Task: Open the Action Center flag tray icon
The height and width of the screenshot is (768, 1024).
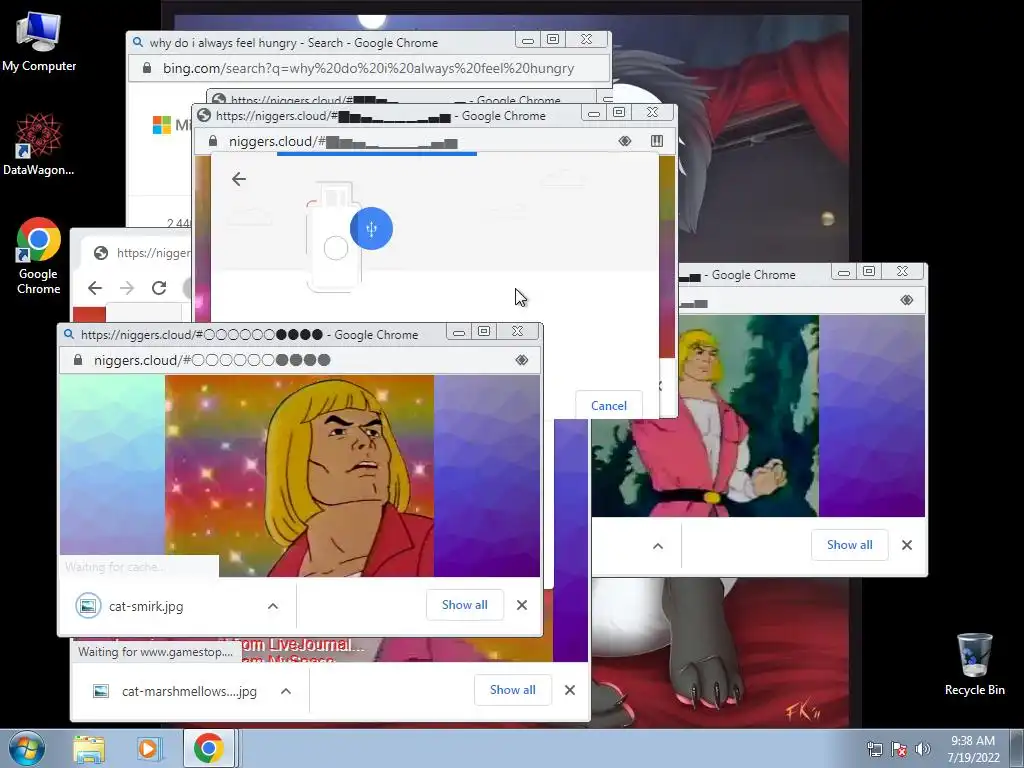Action: click(899, 749)
